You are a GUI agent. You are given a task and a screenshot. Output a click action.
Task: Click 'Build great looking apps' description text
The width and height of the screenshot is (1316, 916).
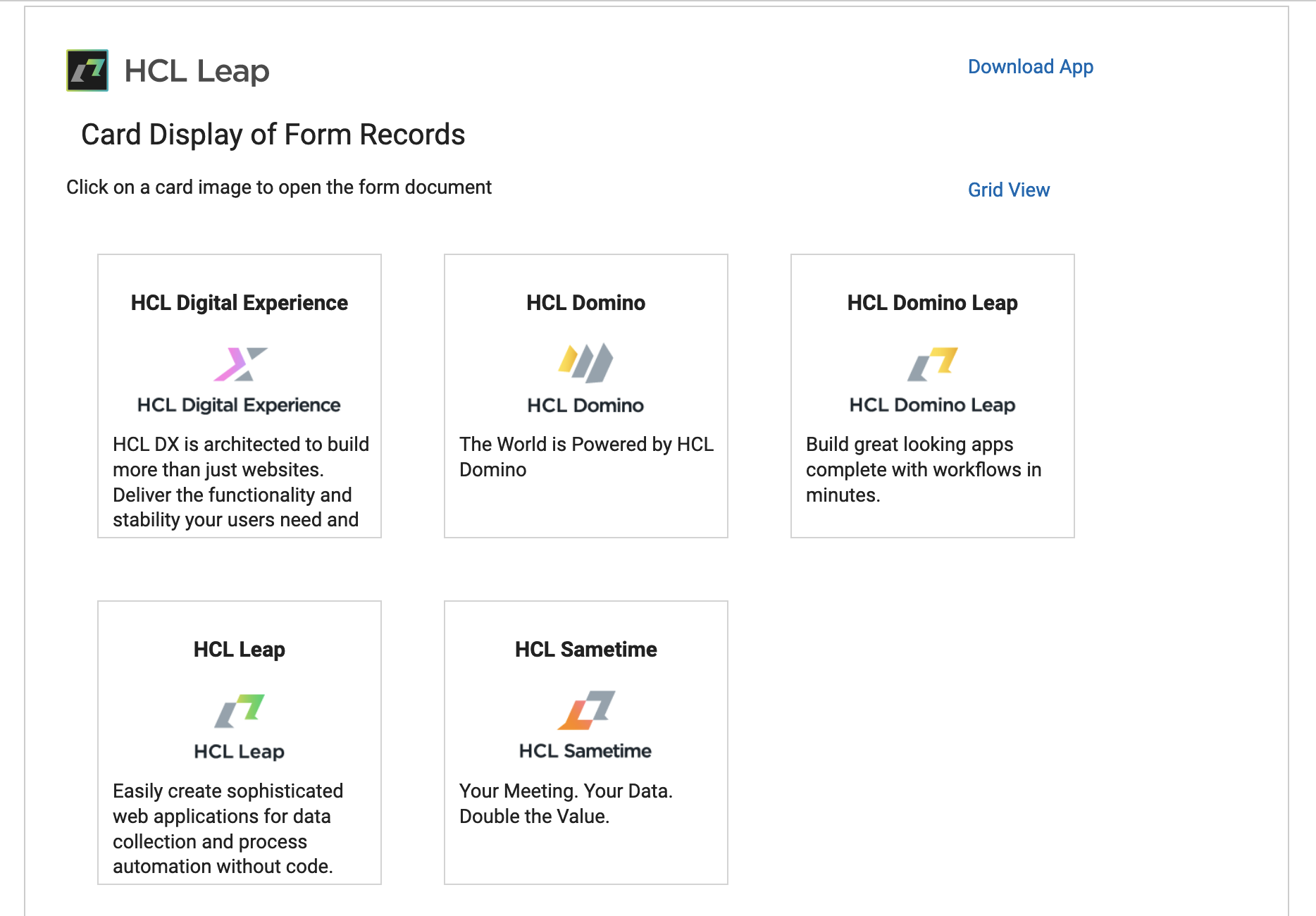click(924, 469)
